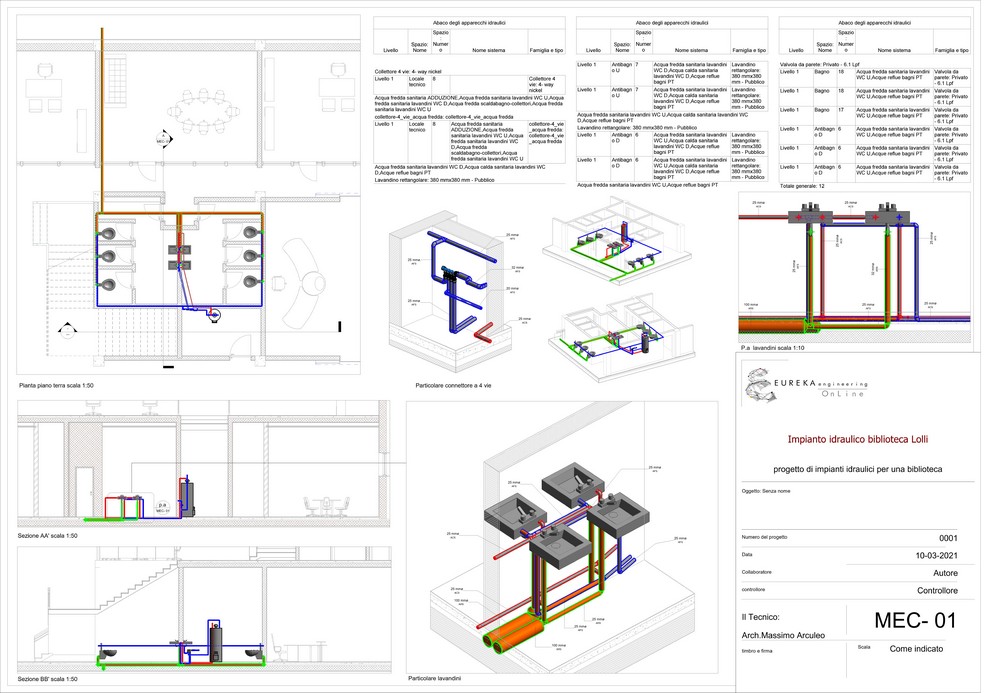Screen dimensions: 1000x693
Task: Select the title 'Impianto idraulico biblioteca Lolli'
Action: 857,439
